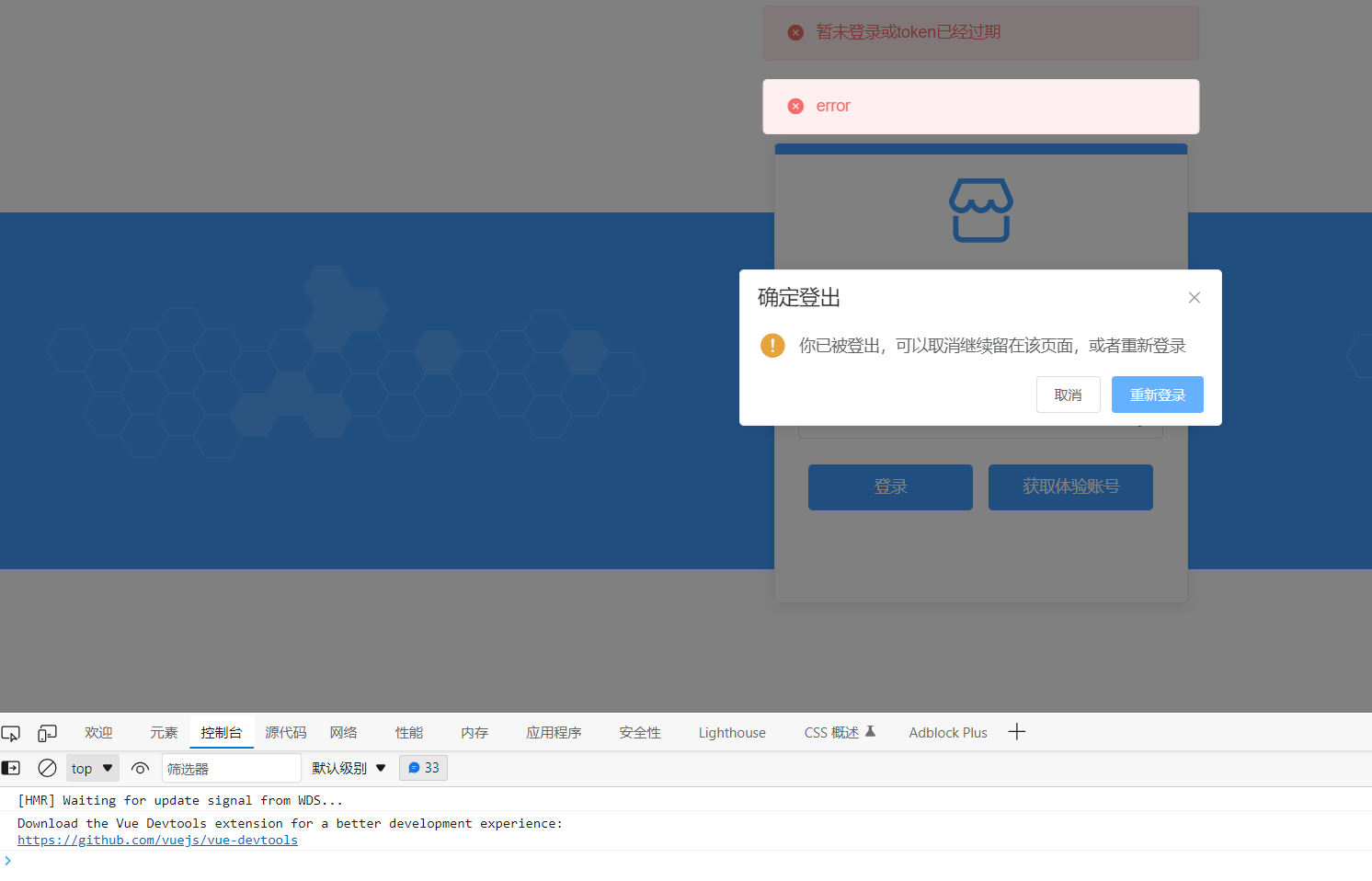Select the inspect element tool
The height and width of the screenshot is (881, 1372).
(11, 732)
